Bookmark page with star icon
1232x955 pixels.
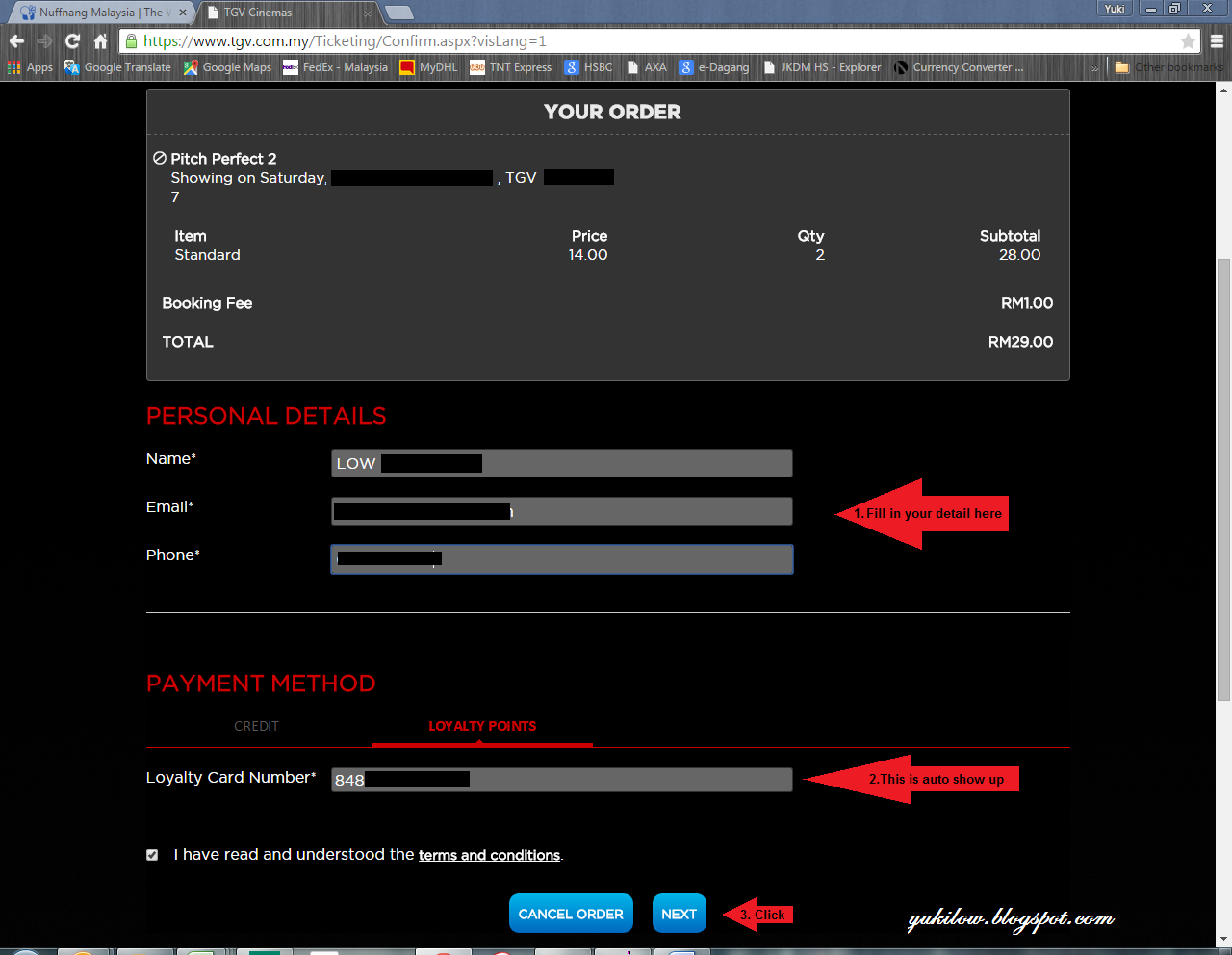(1188, 41)
